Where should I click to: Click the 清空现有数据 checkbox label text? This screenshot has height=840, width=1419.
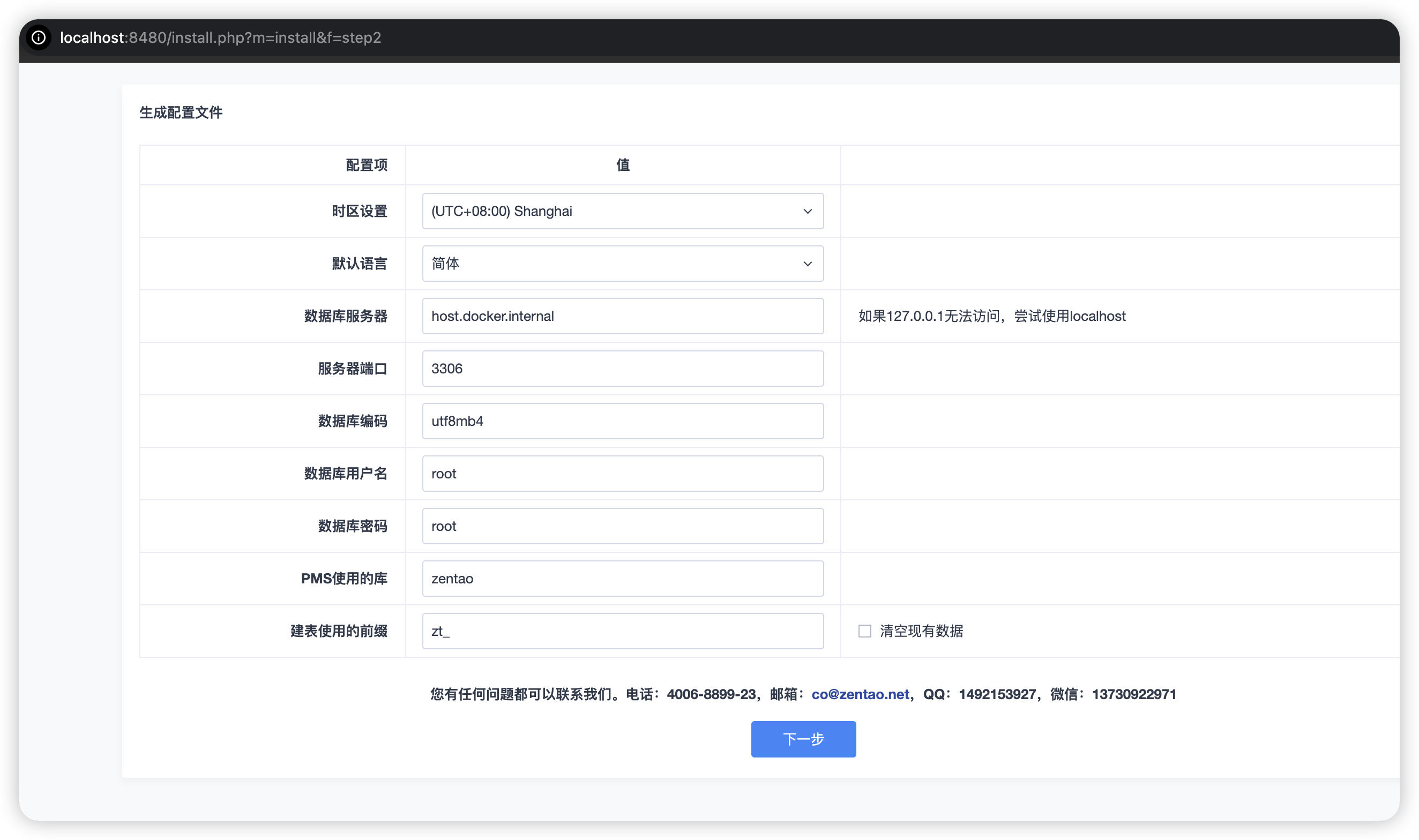point(921,631)
